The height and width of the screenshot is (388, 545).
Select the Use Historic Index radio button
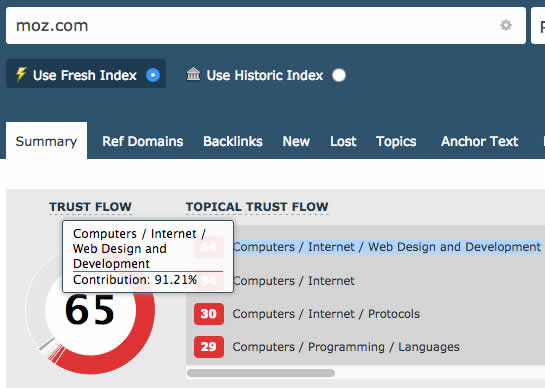pos(339,75)
